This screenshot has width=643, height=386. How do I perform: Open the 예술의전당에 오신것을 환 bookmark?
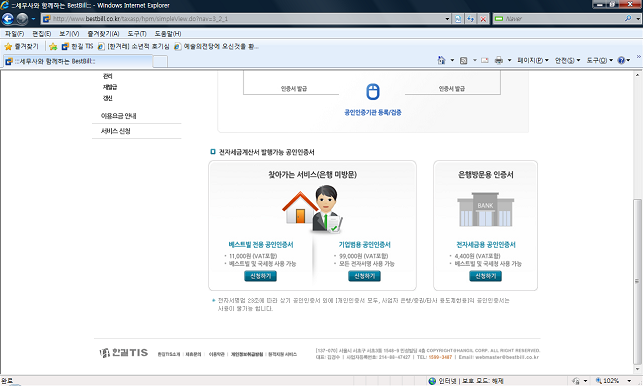tap(216, 47)
